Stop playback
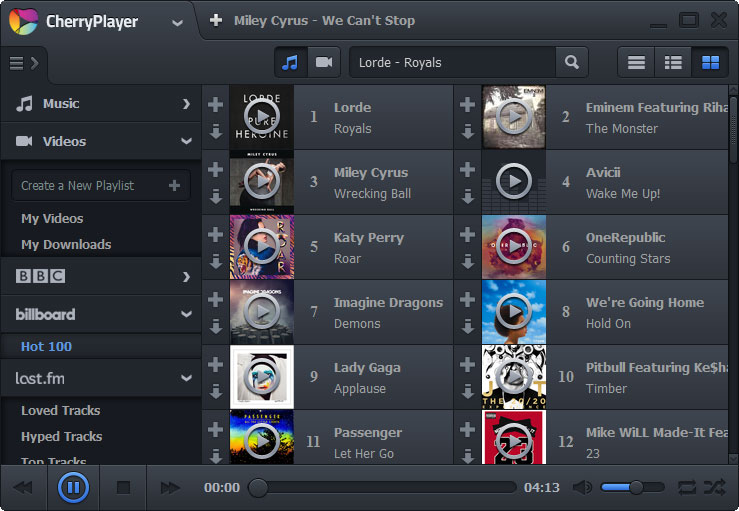Screen dimensions: 739x511 pos(123,487)
